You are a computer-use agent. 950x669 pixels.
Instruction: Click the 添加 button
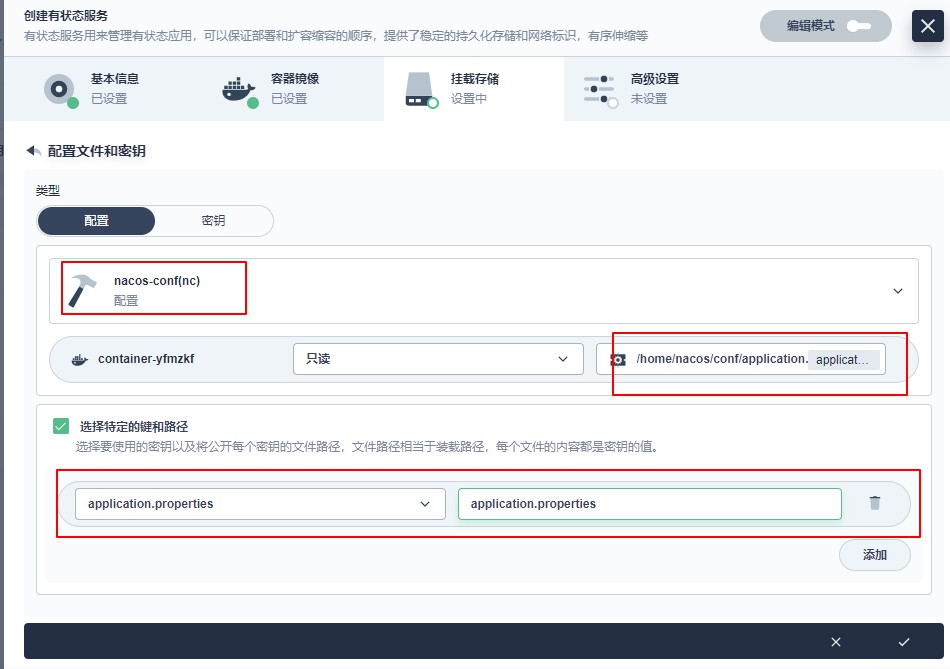pos(874,554)
